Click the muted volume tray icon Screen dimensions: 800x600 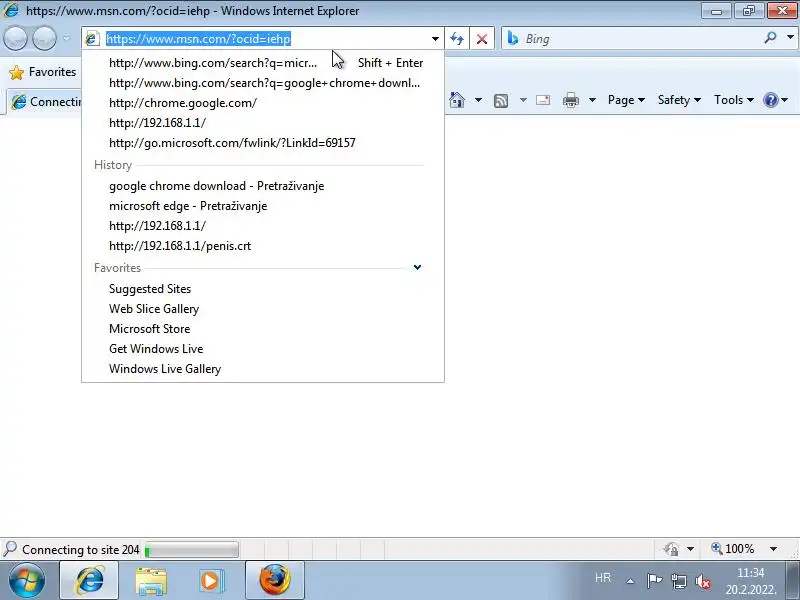[703, 581]
